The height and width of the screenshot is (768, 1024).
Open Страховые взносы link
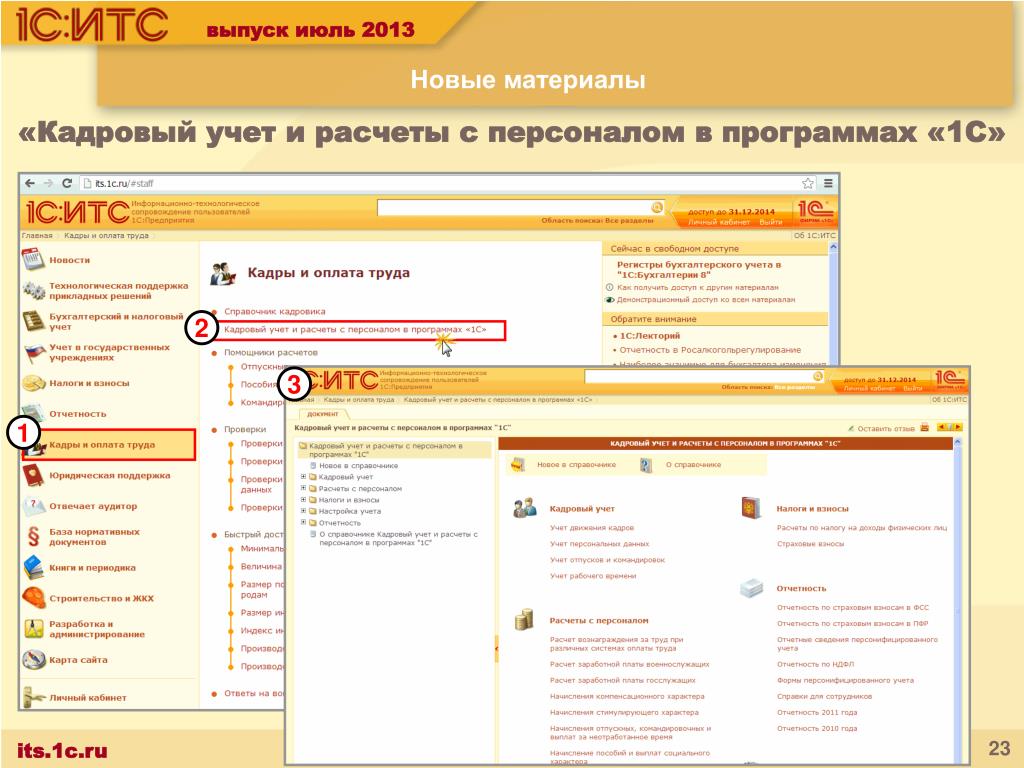click(810, 544)
